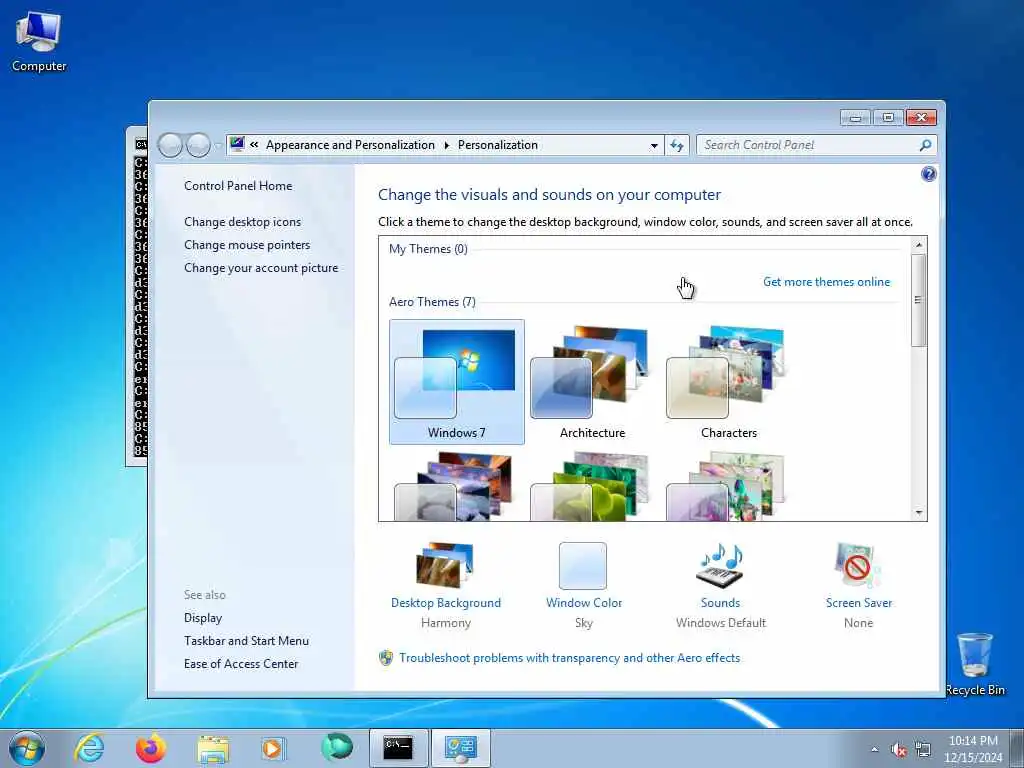Select the Landscapes theme thumbnail below Windows 7
The width and height of the screenshot is (1024, 768).
click(455, 487)
